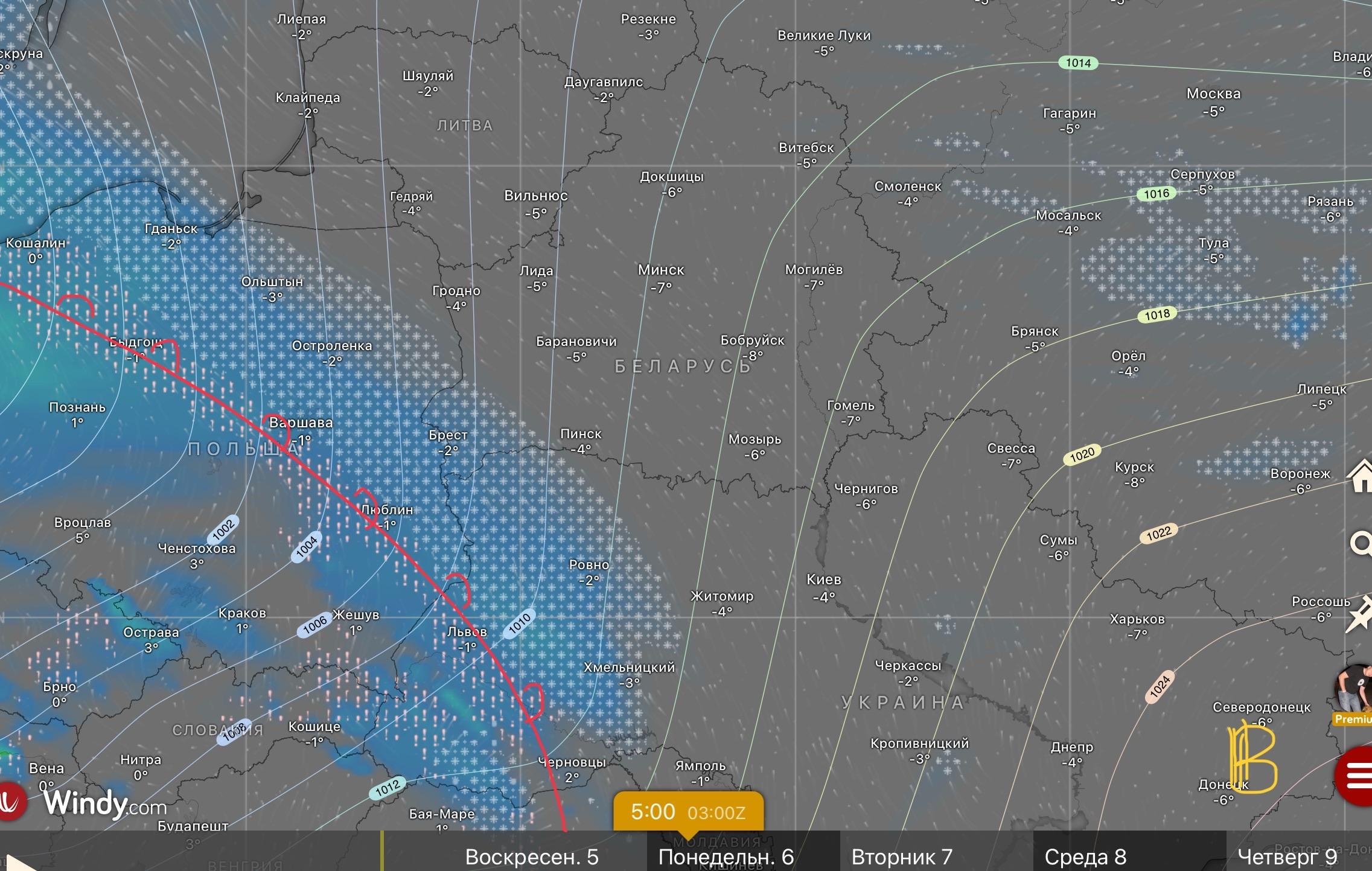Click the Витебск city label
Screen dimensions: 1372x871
806,148
